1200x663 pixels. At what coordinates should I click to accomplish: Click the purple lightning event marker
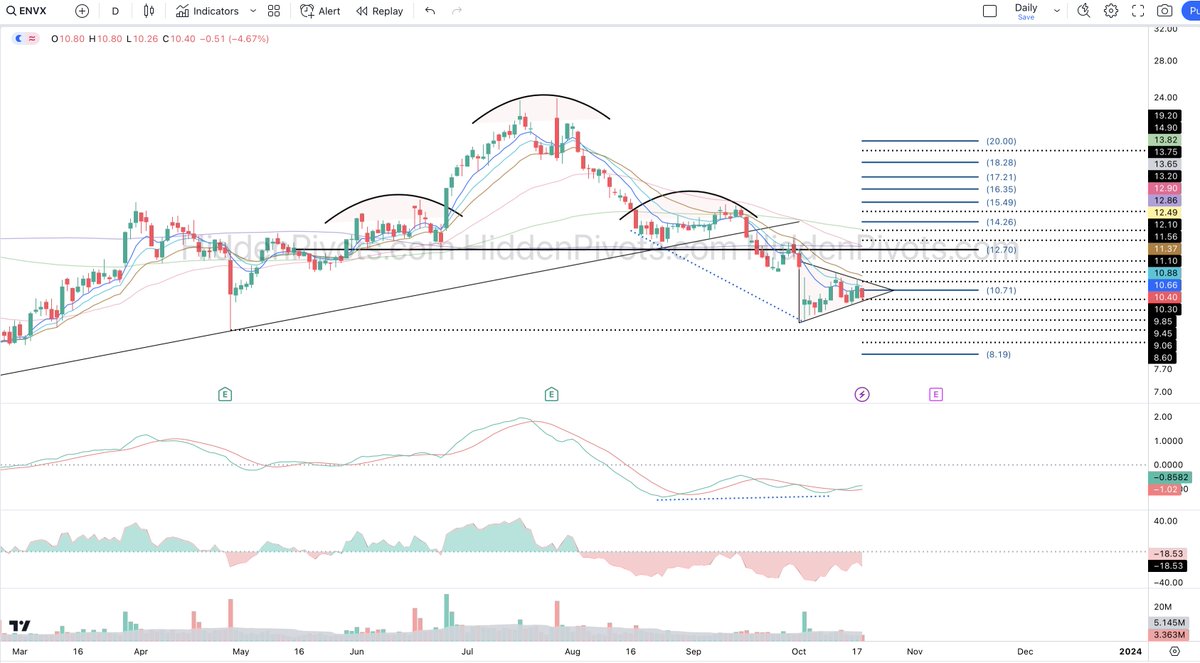[x=862, y=394]
